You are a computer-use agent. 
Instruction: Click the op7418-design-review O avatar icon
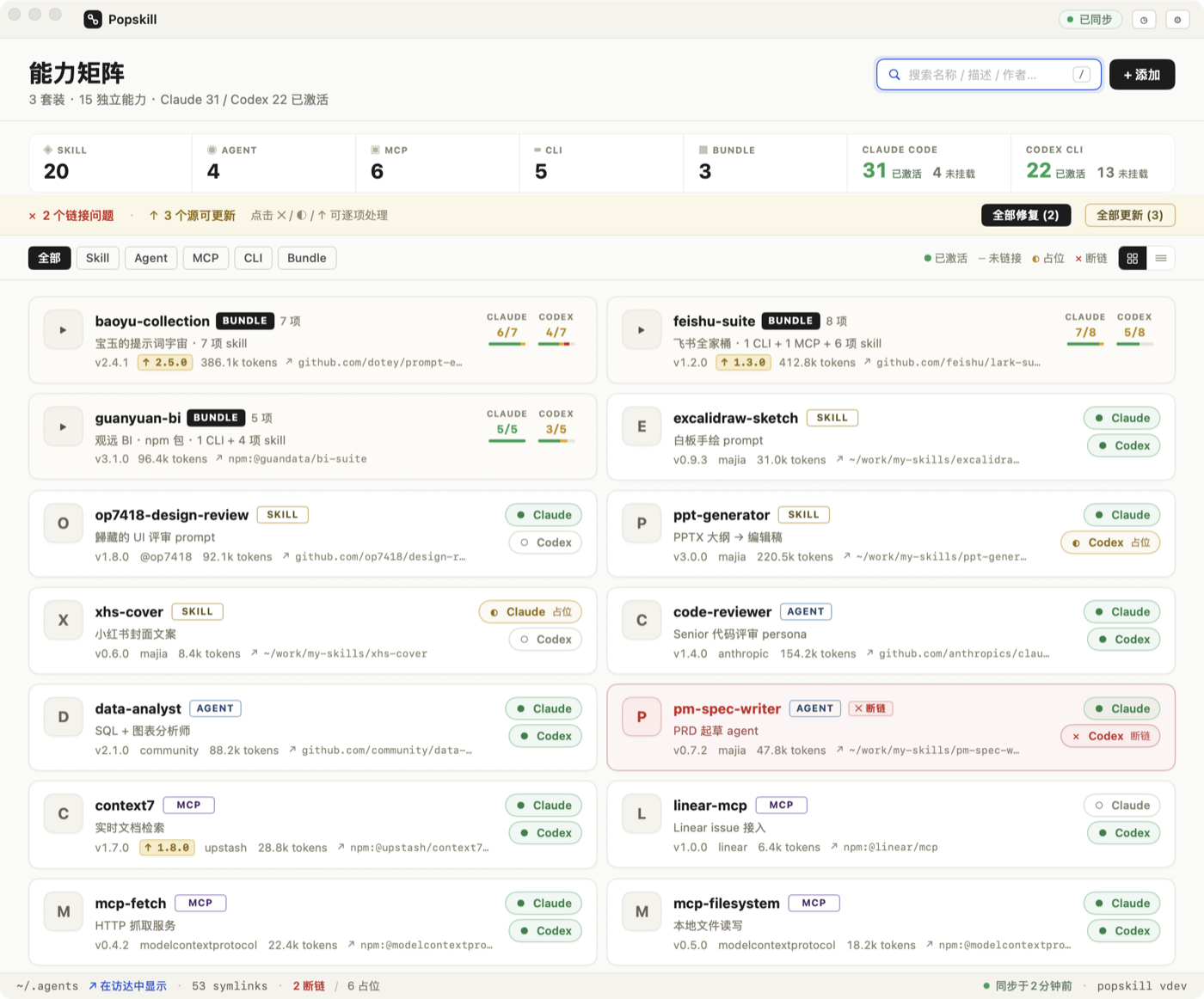[63, 523]
